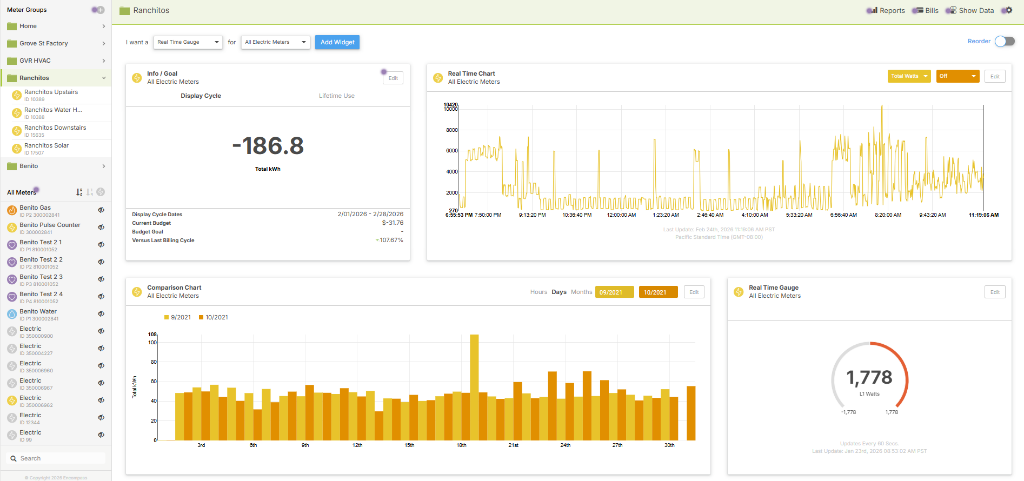Viewport: 1024px width, 481px height.
Task: Open the Ranchitos Downstairs meter
Action: [56, 131]
